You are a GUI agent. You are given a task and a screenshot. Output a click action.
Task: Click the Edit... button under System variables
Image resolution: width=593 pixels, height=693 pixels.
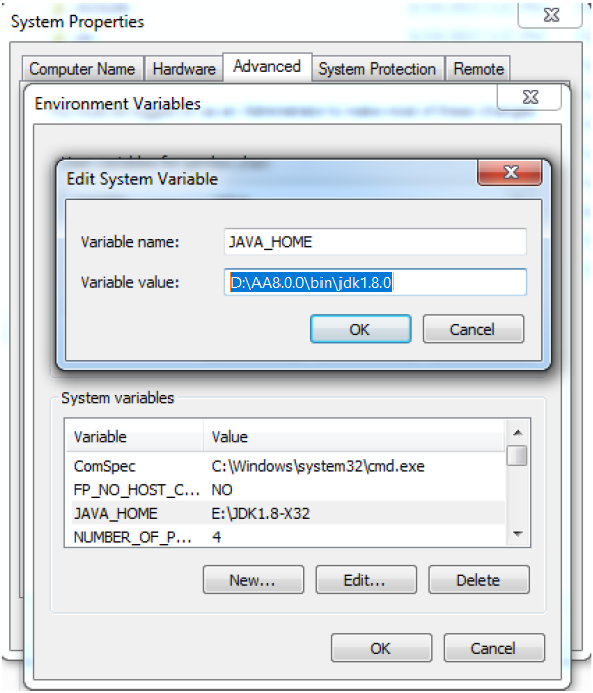(366, 579)
